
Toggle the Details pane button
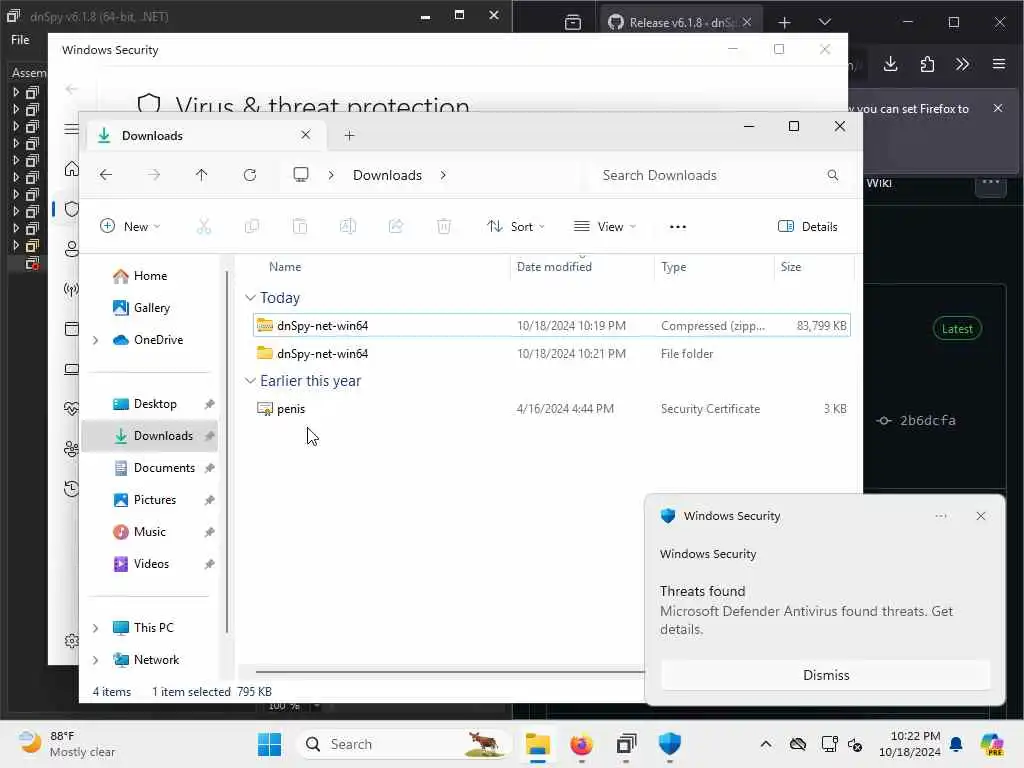[x=808, y=227]
